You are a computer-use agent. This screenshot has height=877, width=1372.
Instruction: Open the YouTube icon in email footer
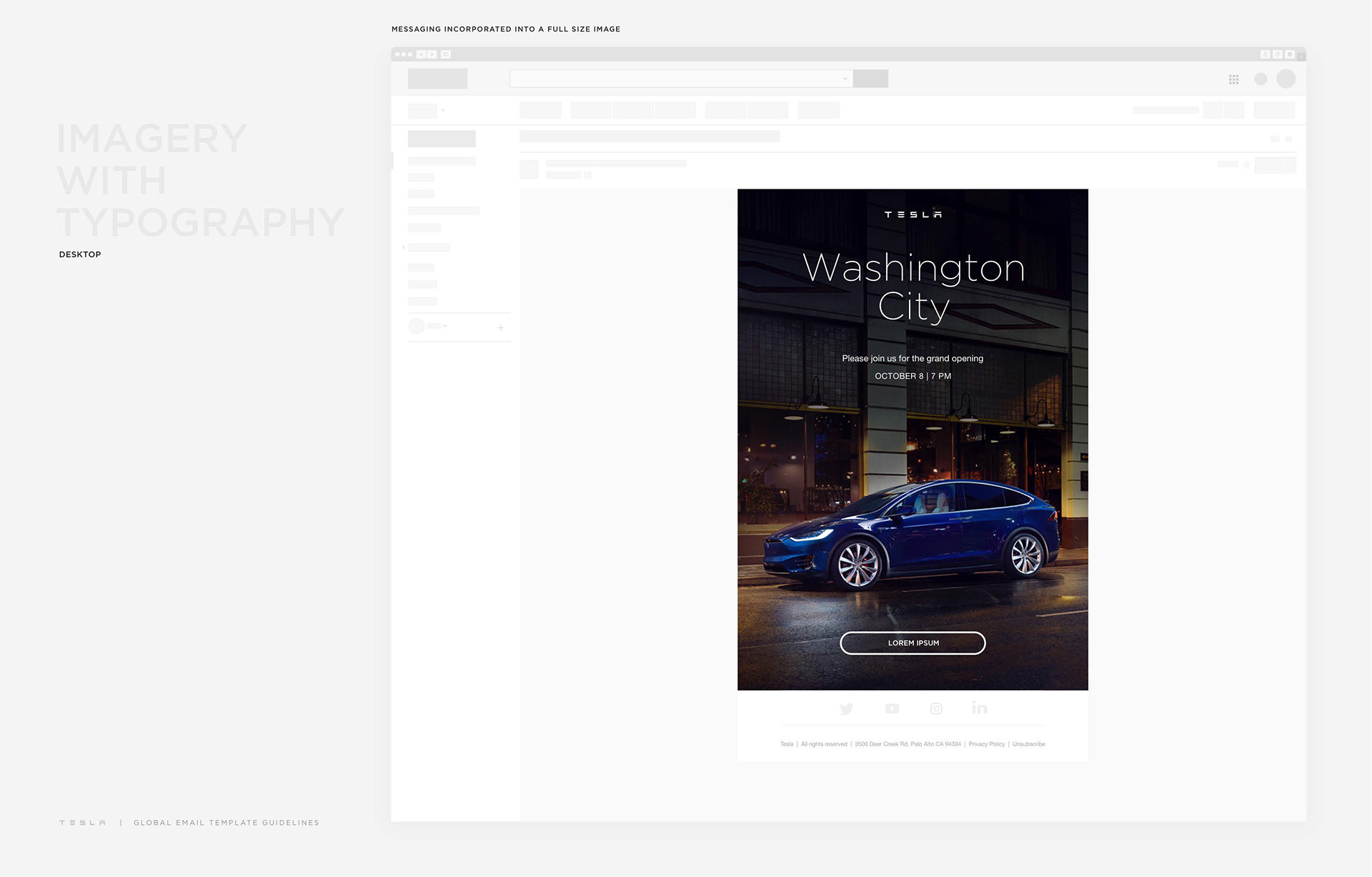coord(892,708)
